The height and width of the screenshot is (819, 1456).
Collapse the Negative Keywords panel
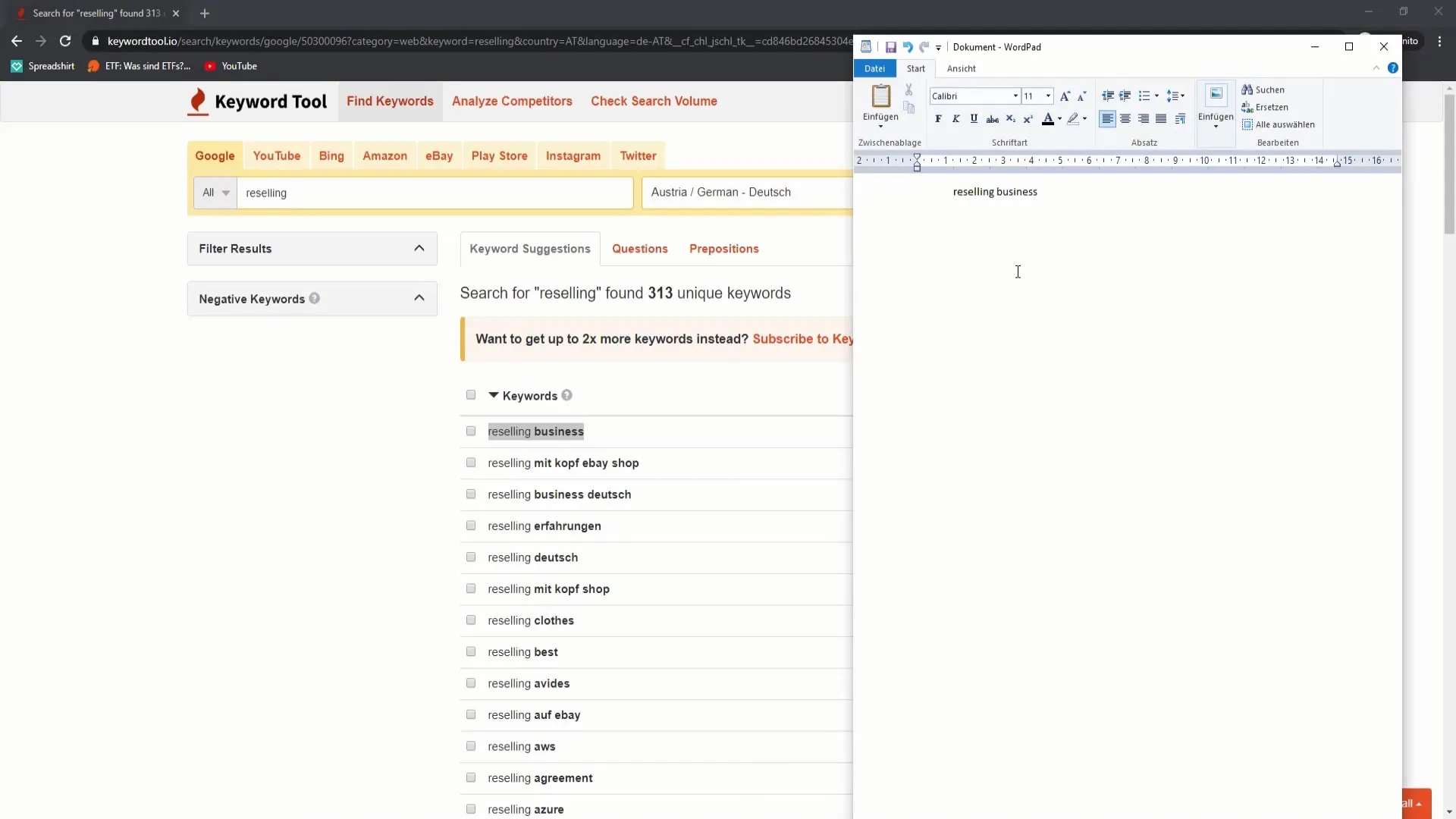[419, 298]
